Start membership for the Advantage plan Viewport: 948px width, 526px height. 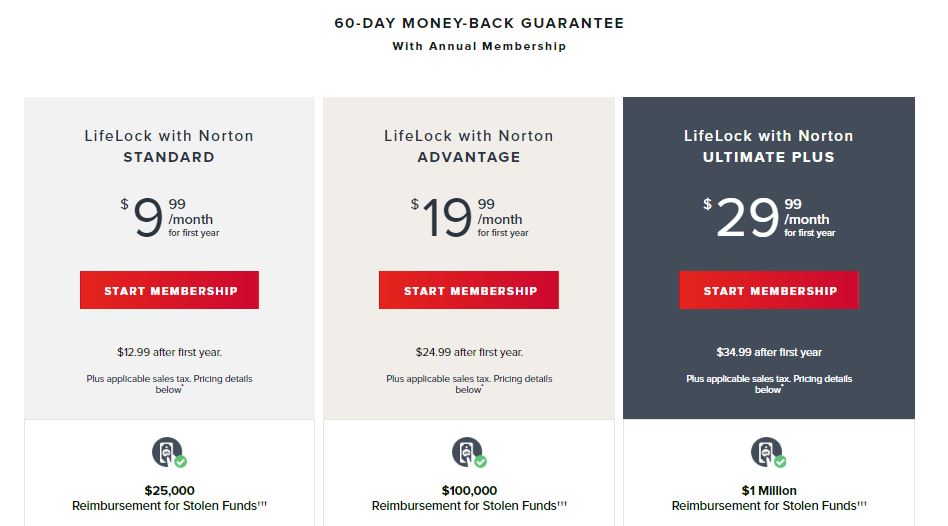click(x=469, y=290)
